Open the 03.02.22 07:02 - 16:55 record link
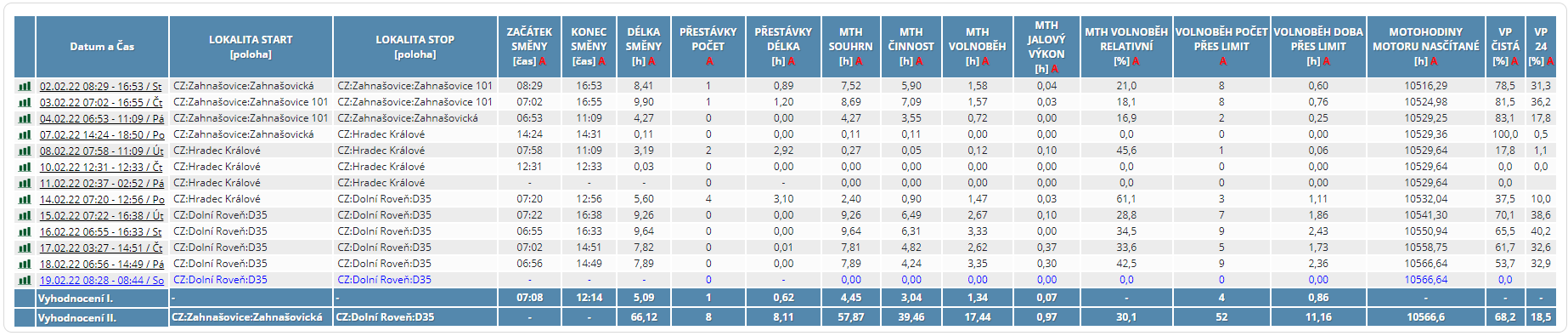 coord(101,102)
